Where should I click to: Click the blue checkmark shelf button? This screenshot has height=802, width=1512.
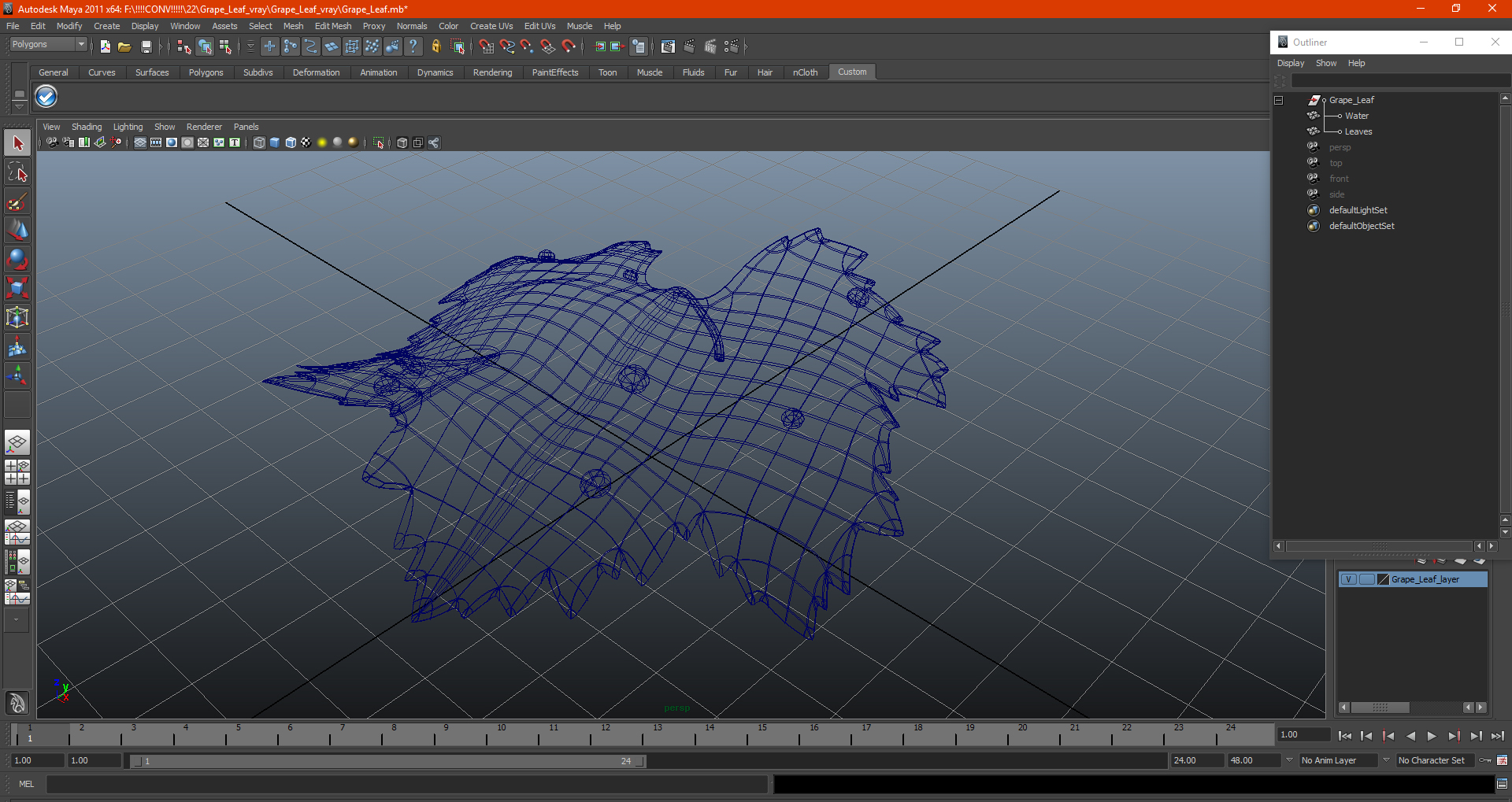46,97
